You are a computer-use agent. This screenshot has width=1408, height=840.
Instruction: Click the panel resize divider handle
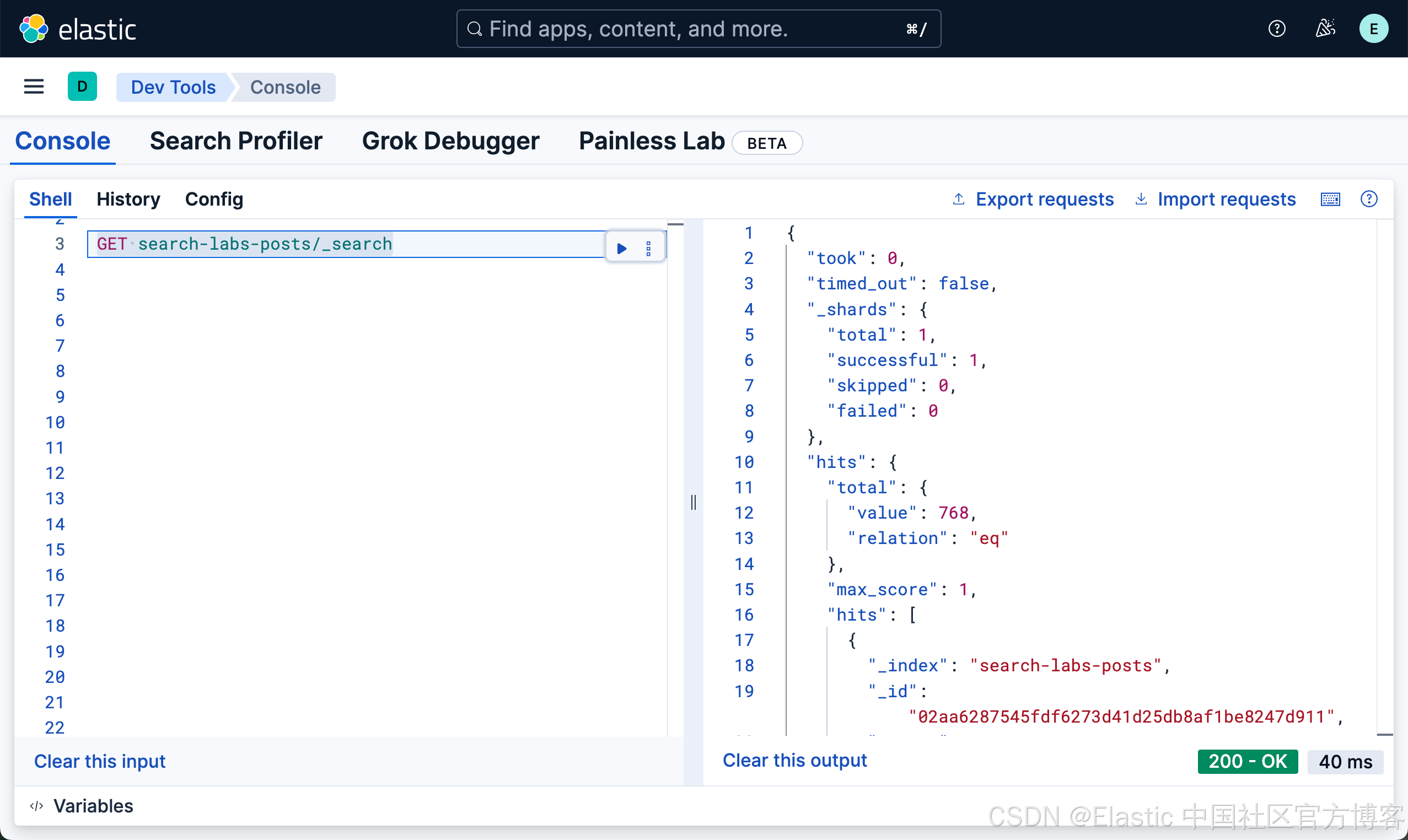click(693, 502)
